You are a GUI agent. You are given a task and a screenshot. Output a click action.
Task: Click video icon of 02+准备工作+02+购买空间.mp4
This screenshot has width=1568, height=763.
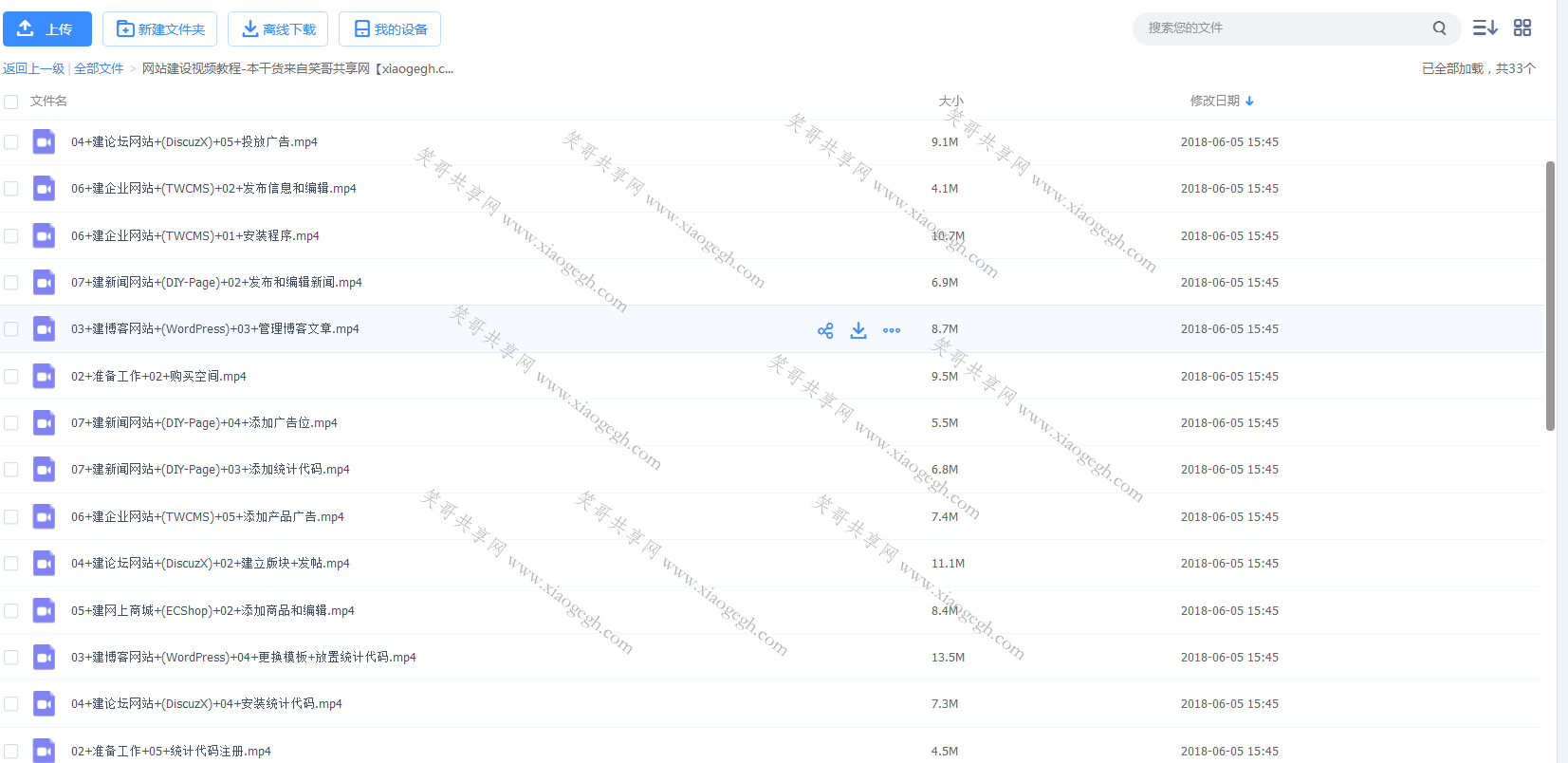44,377
